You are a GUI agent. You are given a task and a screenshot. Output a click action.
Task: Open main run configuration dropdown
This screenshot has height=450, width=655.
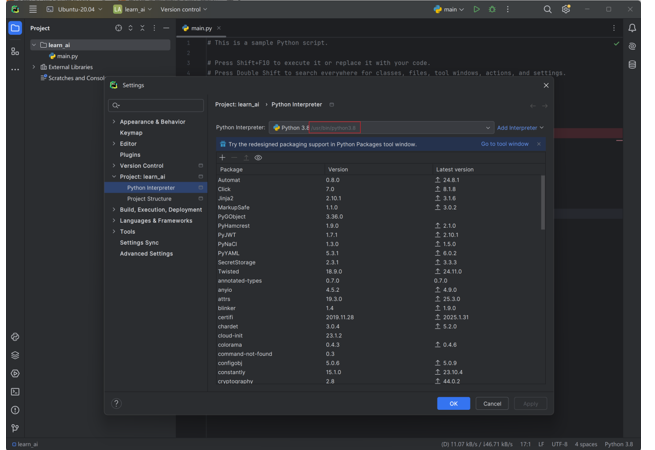pos(449,9)
